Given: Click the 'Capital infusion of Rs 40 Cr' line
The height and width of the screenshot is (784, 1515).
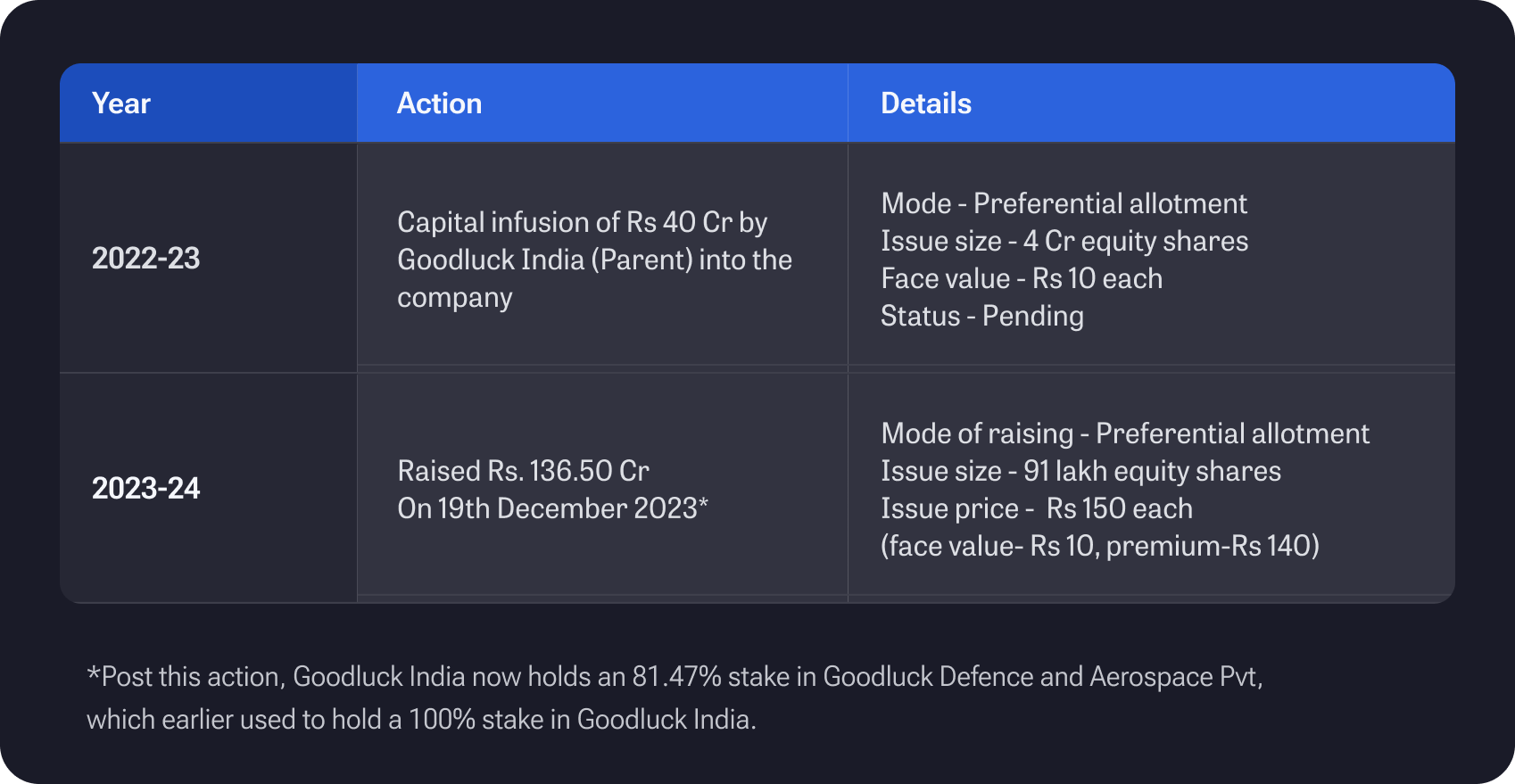Looking at the screenshot, I should pyautogui.click(x=582, y=222).
